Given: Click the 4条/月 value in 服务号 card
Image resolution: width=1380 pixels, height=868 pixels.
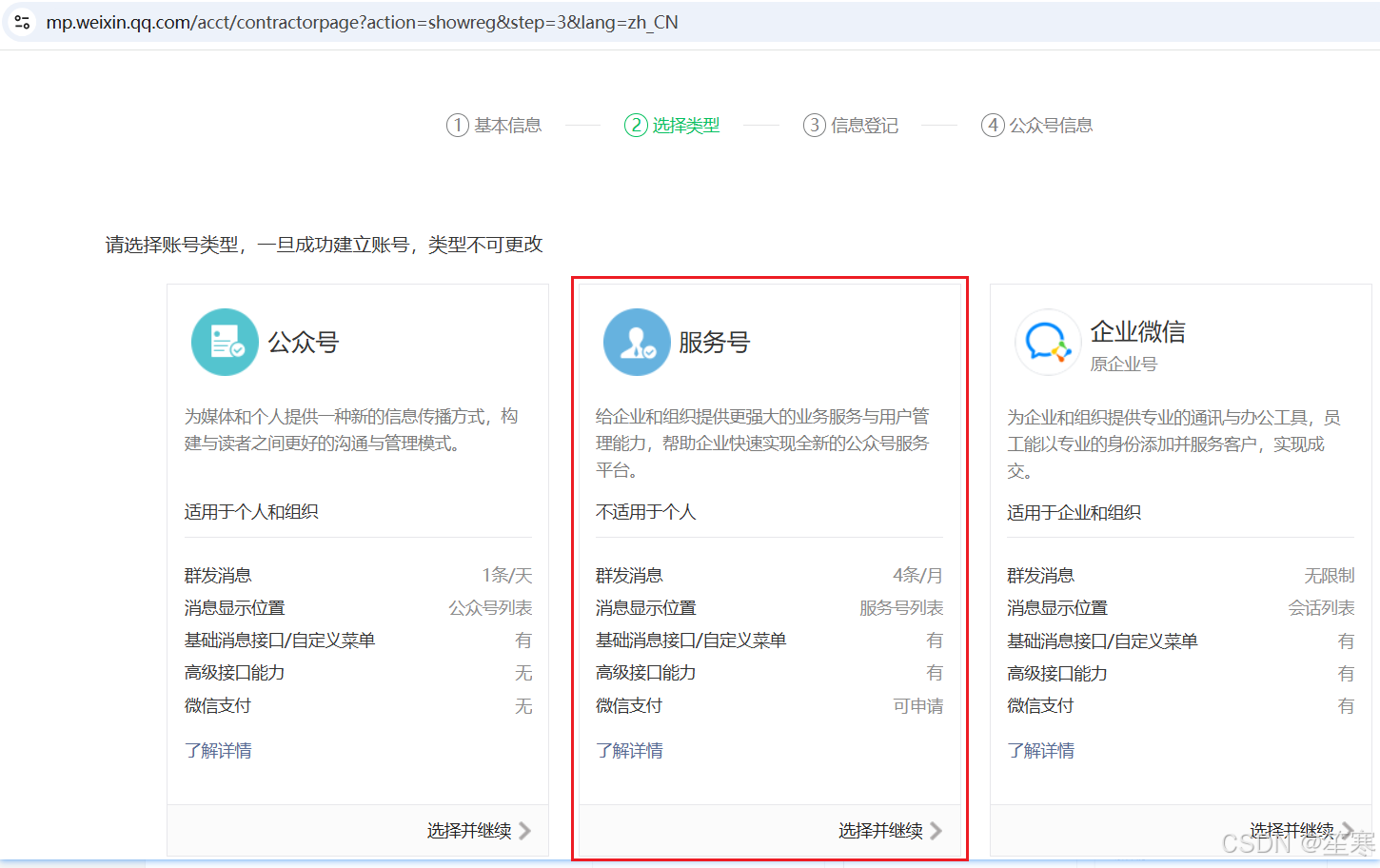Looking at the screenshot, I should 918,575.
